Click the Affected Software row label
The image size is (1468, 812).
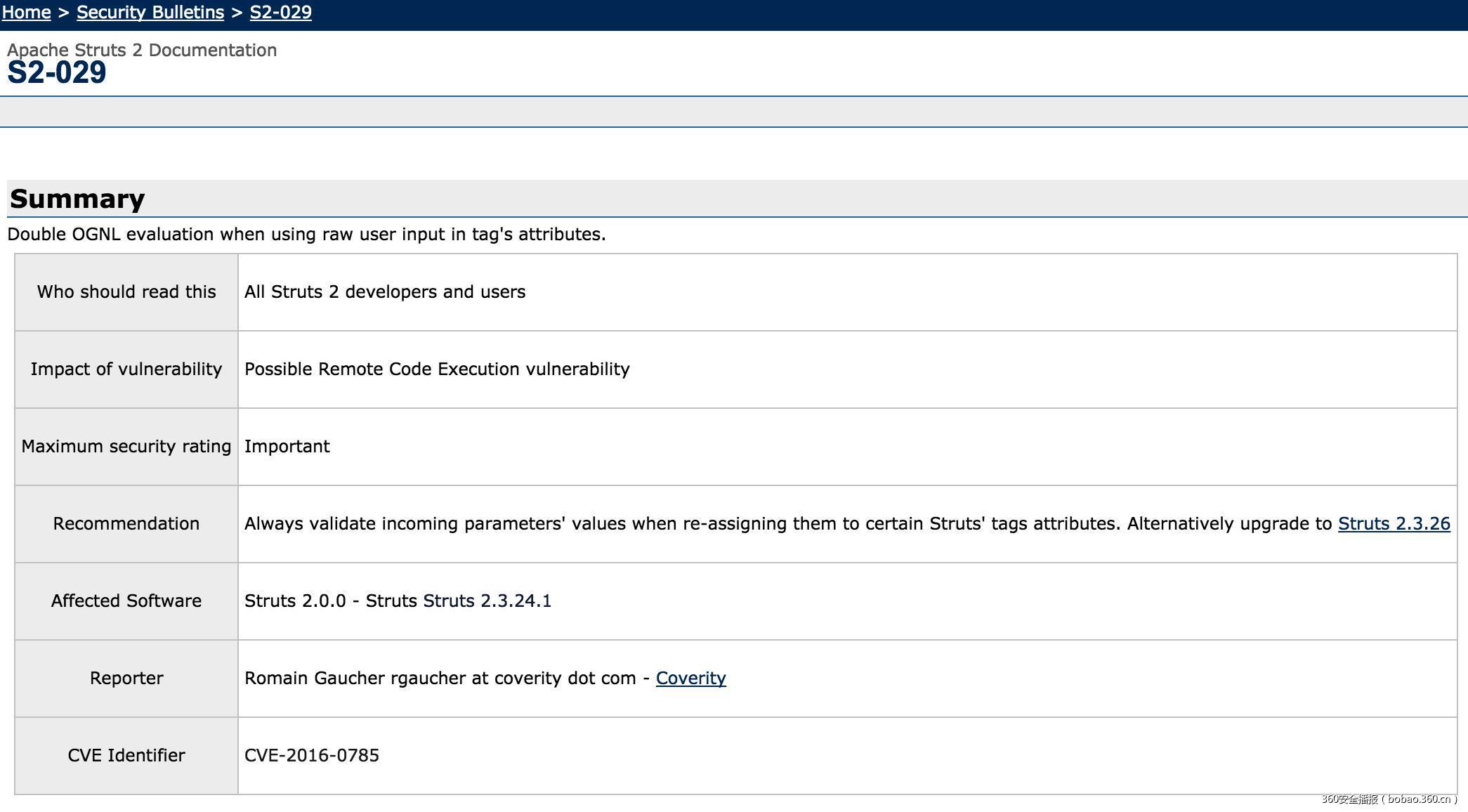[x=126, y=601]
